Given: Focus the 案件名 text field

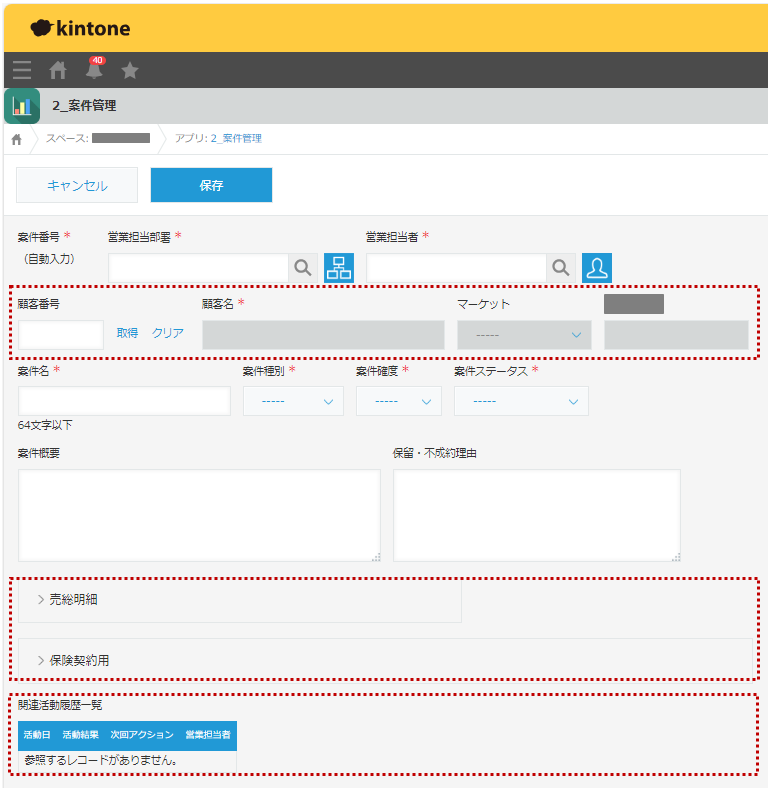Looking at the screenshot, I should [124, 401].
